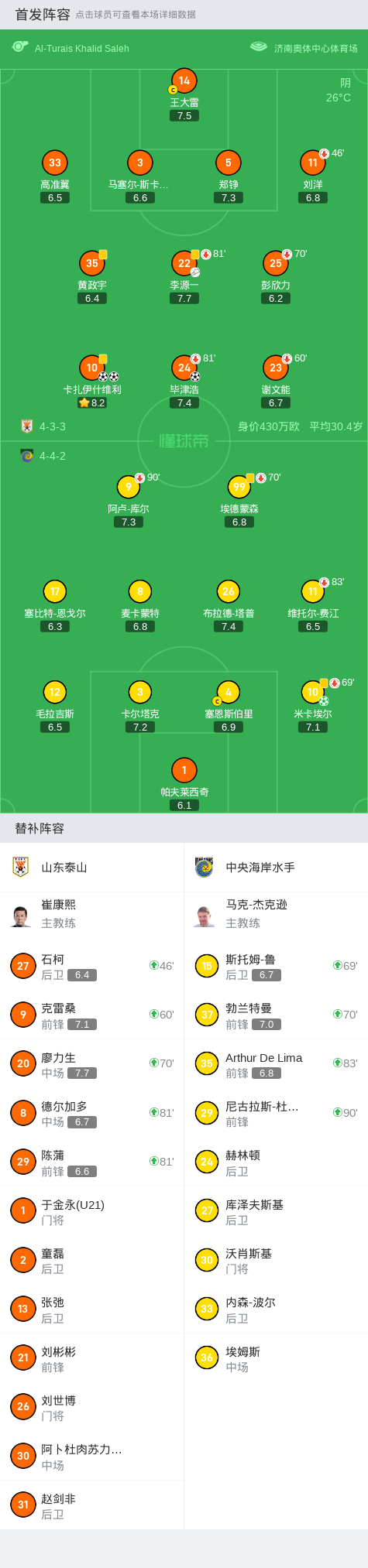Click the 4-3-3 formation label

53,426
